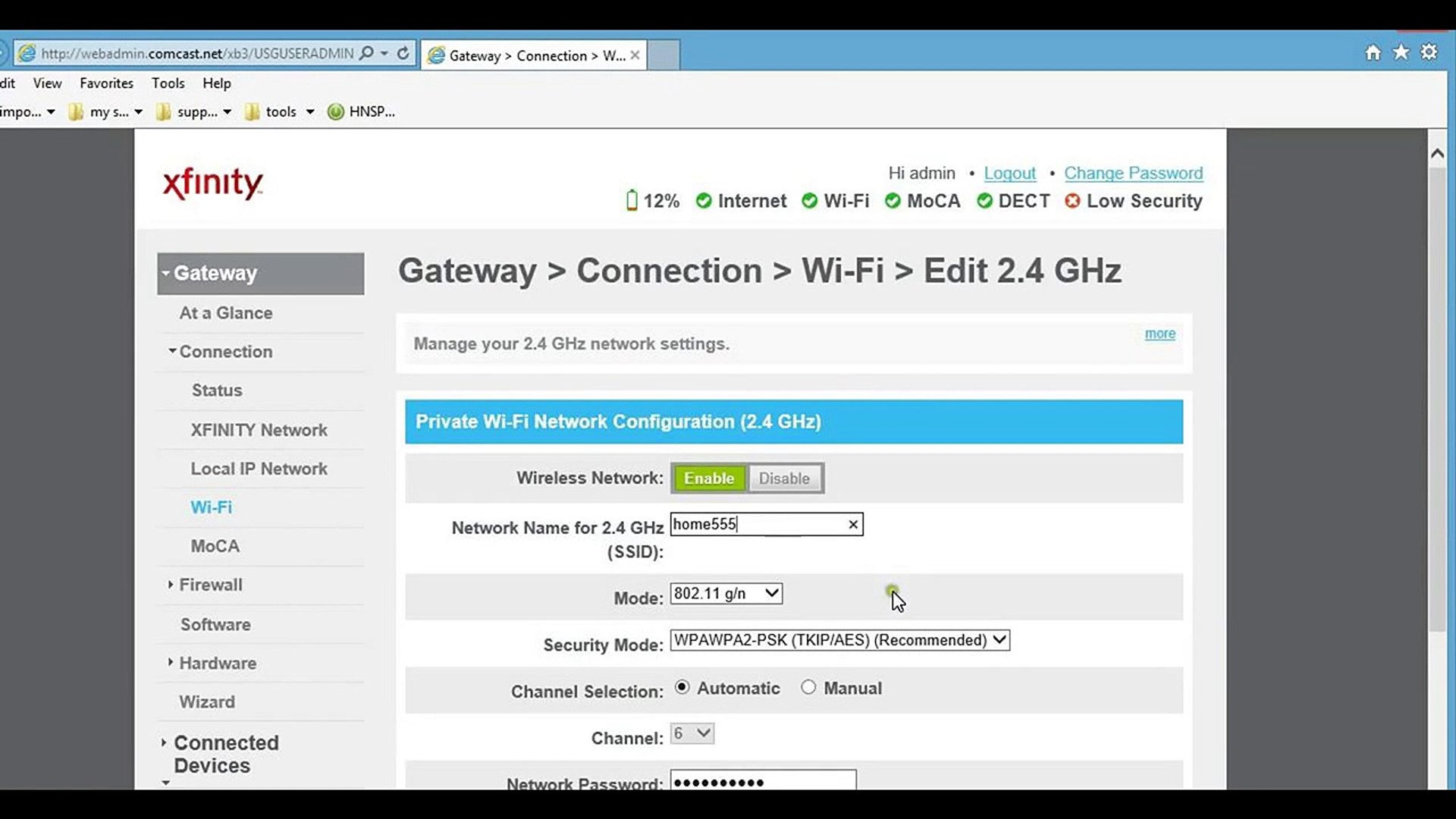Click the Wi-Fi status check icon
1456x819 pixels.
[x=809, y=201]
